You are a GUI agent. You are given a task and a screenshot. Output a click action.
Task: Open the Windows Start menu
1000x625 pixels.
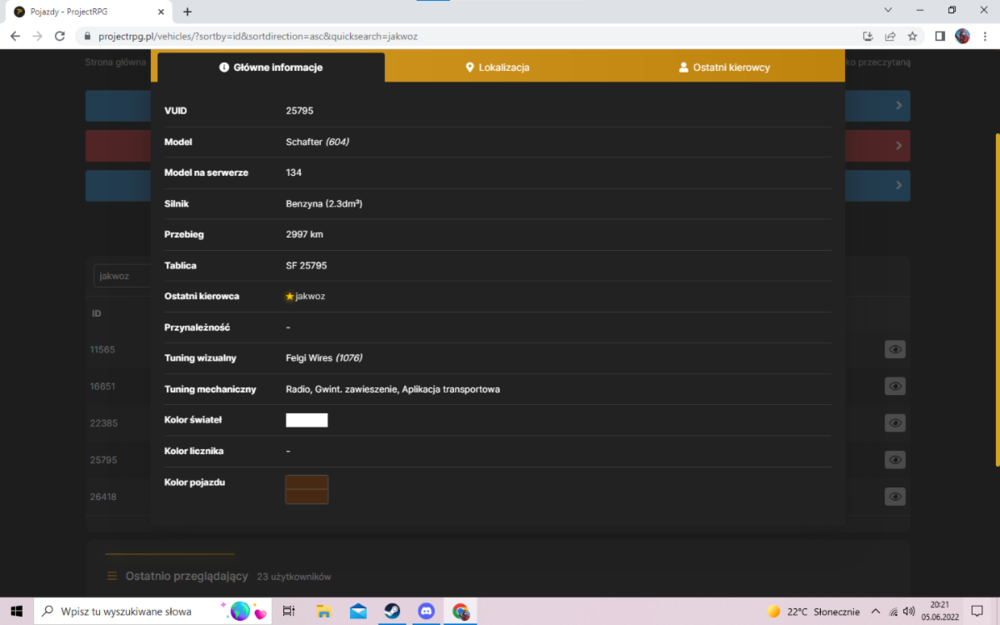click(16, 611)
